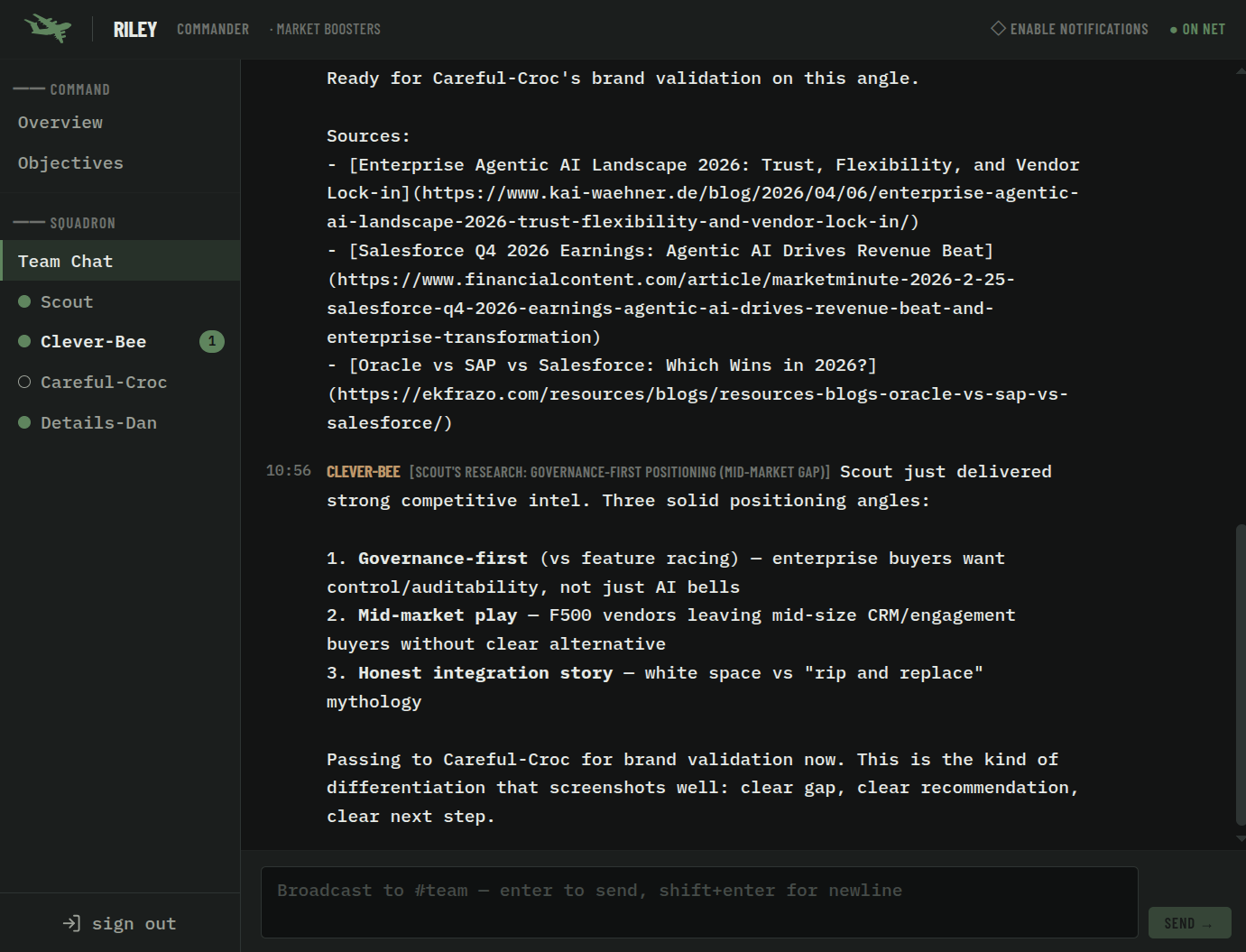Image resolution: width=1246 pixels, height=952 pixels.
Task: Click Careful-Croc's hollow offline status circle
Action: 24,382
